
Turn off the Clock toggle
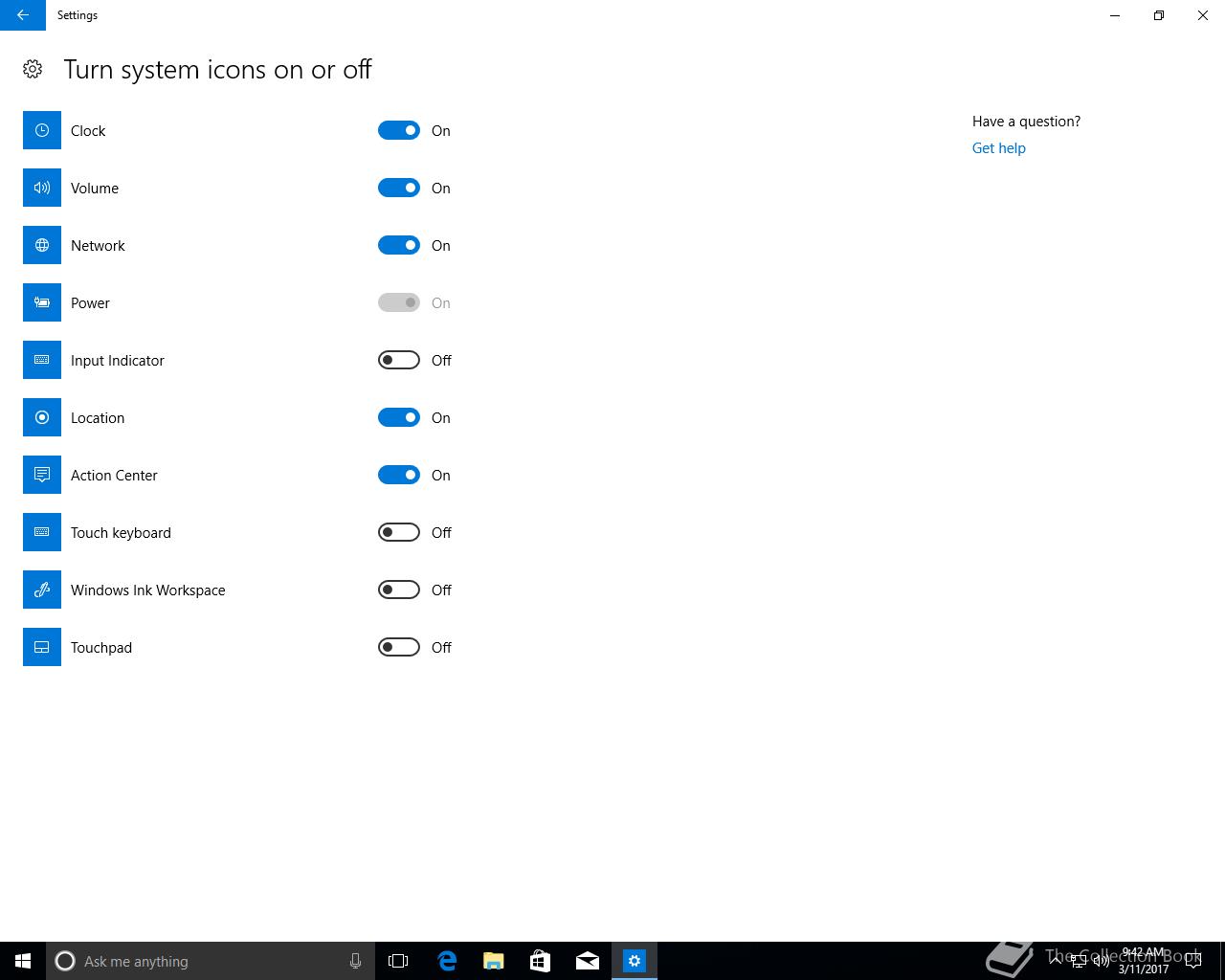pyautogui.click(x=399, y=130)
